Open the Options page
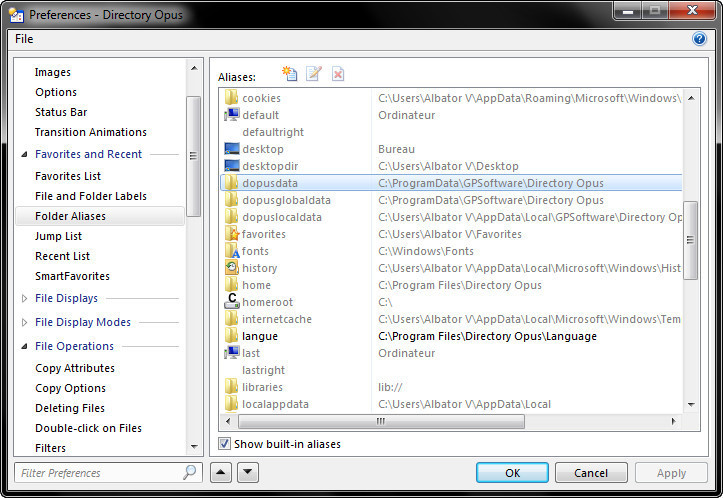 (56, 92)
